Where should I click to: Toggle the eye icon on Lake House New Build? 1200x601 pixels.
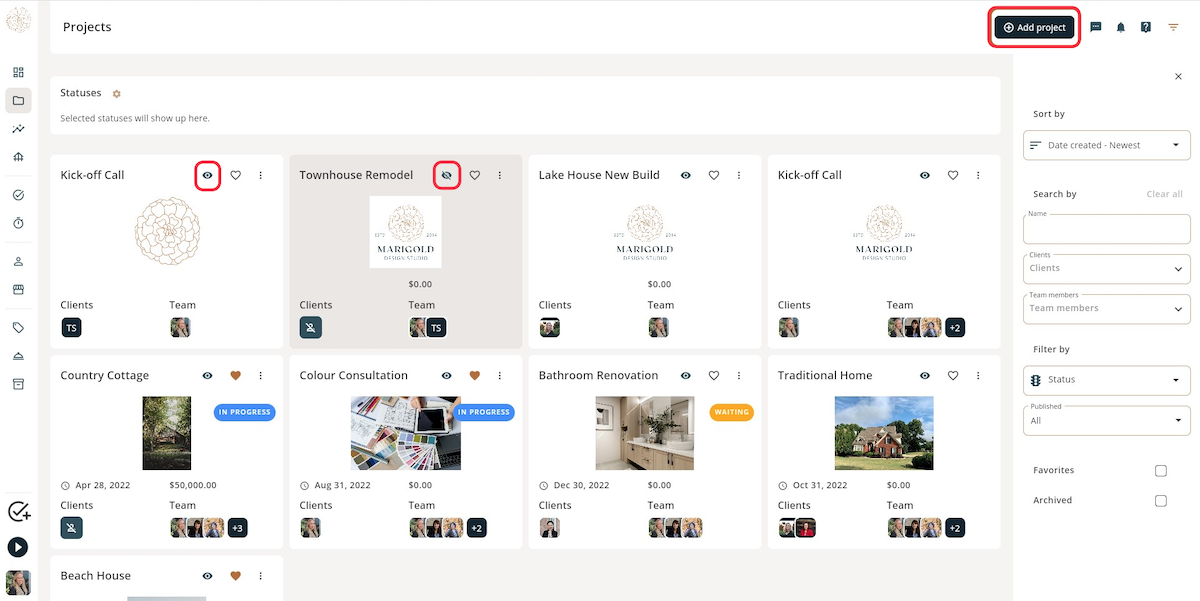(x=686, y=175)
